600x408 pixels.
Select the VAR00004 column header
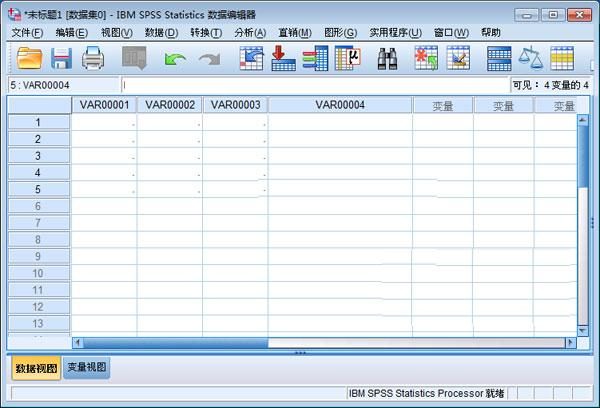(x=340, y=105)
